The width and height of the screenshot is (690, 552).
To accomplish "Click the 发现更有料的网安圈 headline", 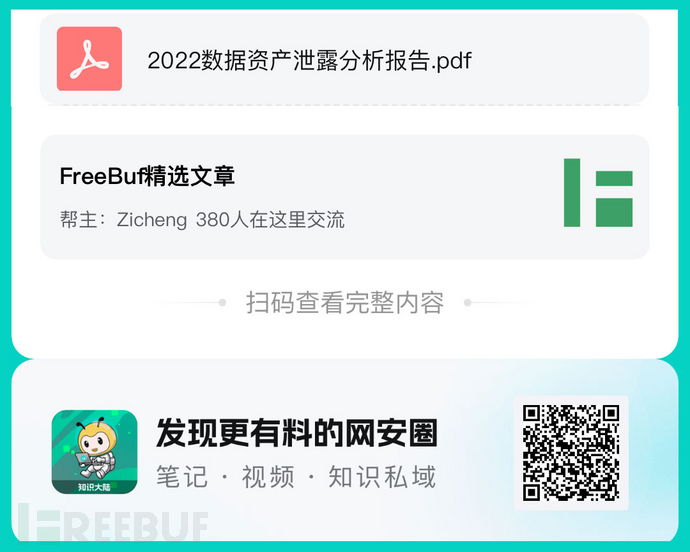I will click(x=297, y=432).
